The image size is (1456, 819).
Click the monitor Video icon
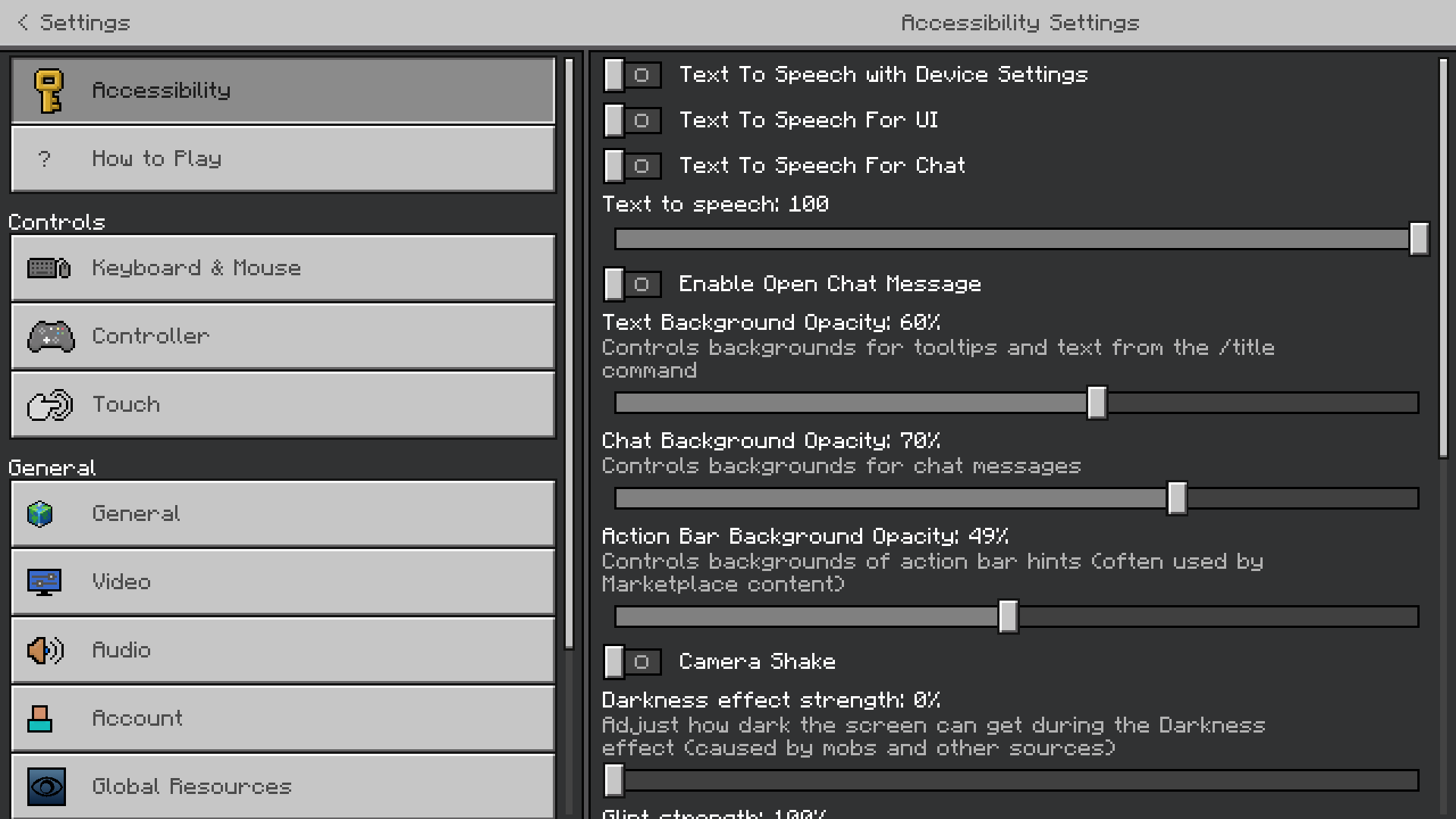coord(44,582)
